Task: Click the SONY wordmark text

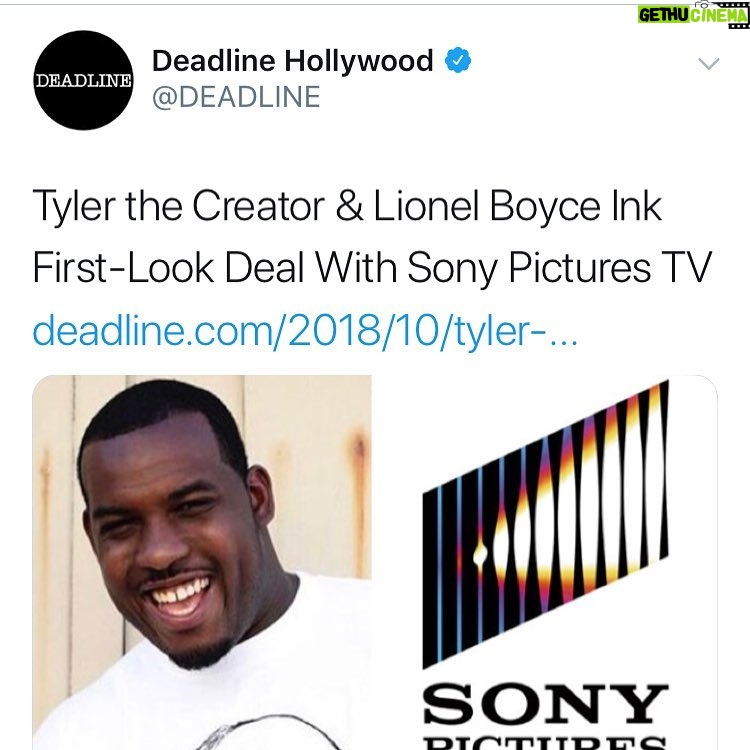Action: click(545, 704)
